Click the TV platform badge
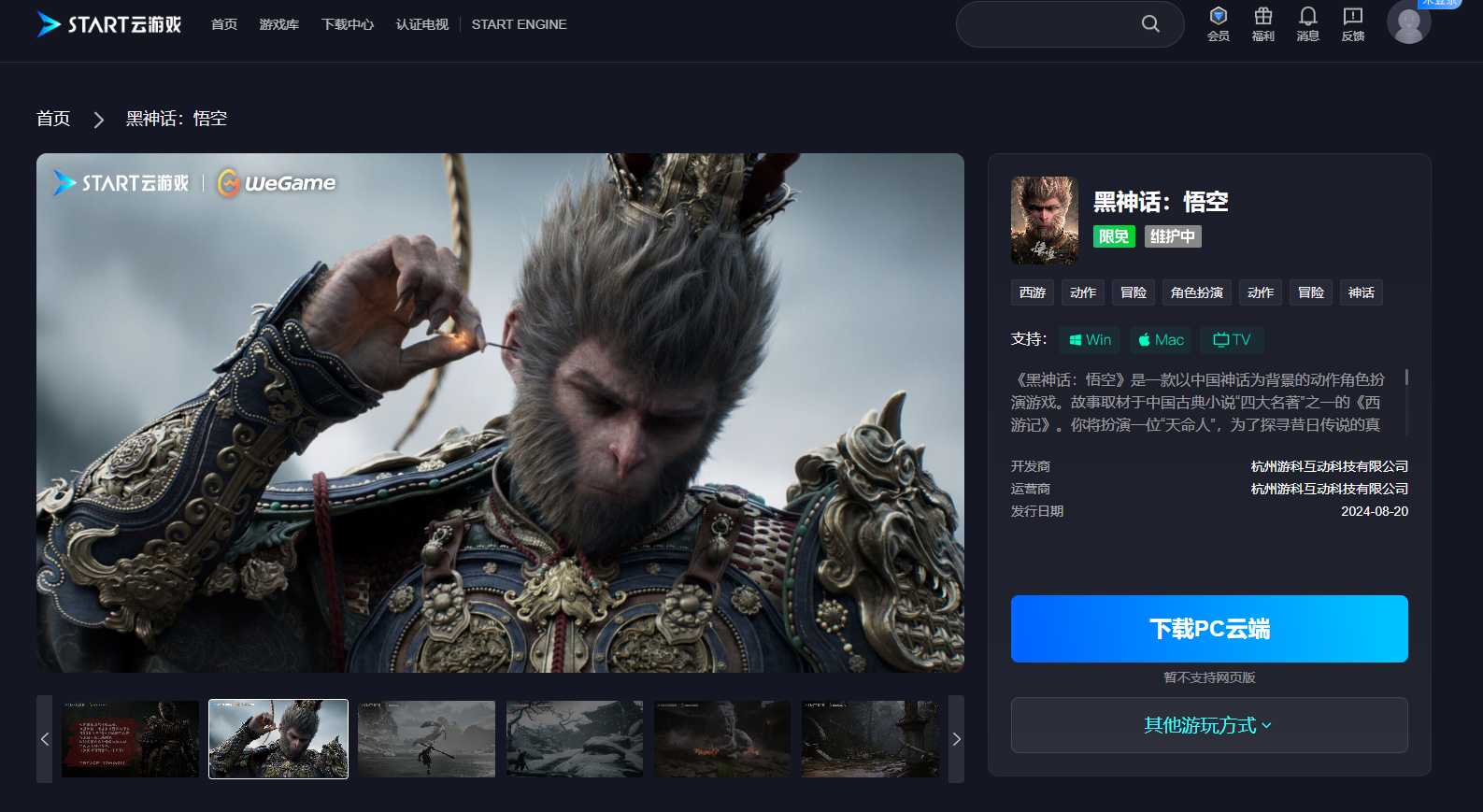Image resolution: width=1483 pixels, height=812 pixels. (1232, 340)
